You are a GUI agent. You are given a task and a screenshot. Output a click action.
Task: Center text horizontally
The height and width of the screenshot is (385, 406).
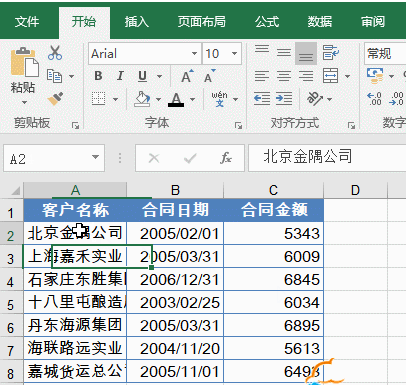click(284, 76)
